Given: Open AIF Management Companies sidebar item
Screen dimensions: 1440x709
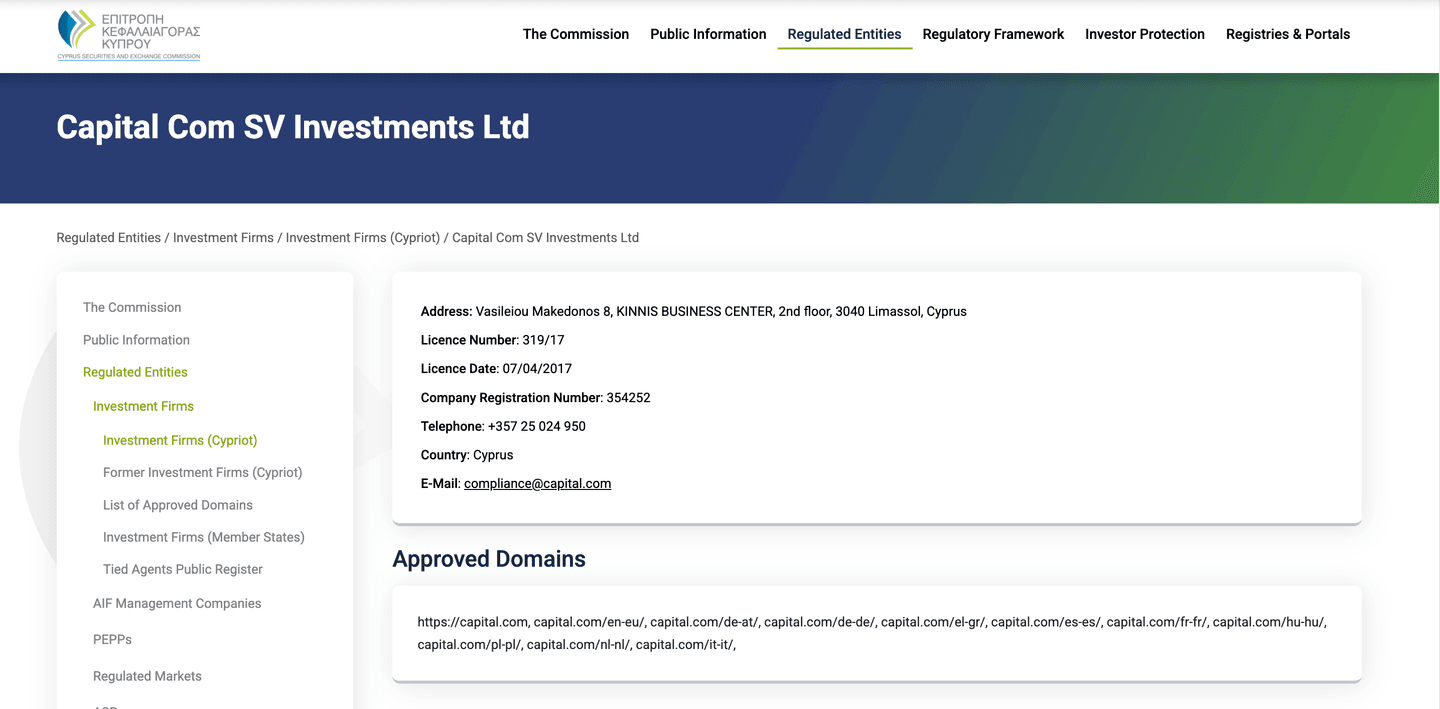Looking at the screenshot, I should pos(177,604).
